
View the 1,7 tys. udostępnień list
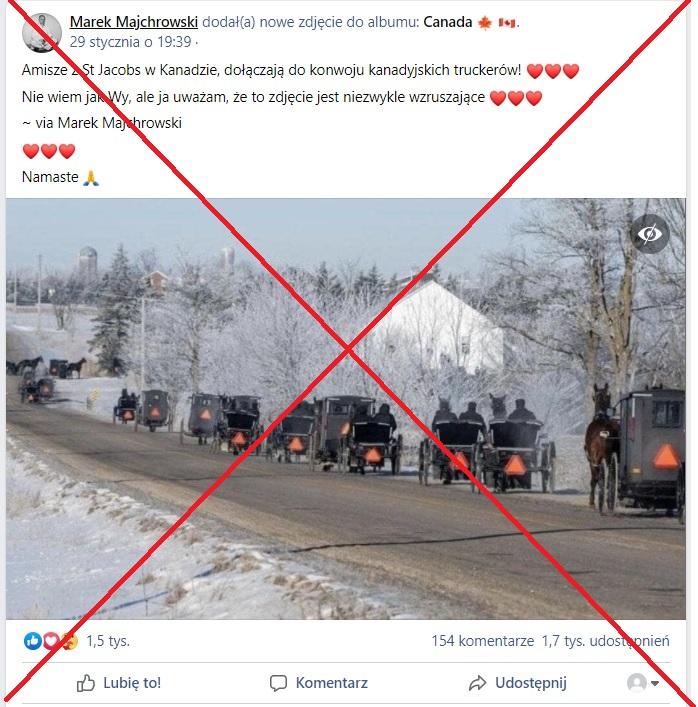point(606,641)
